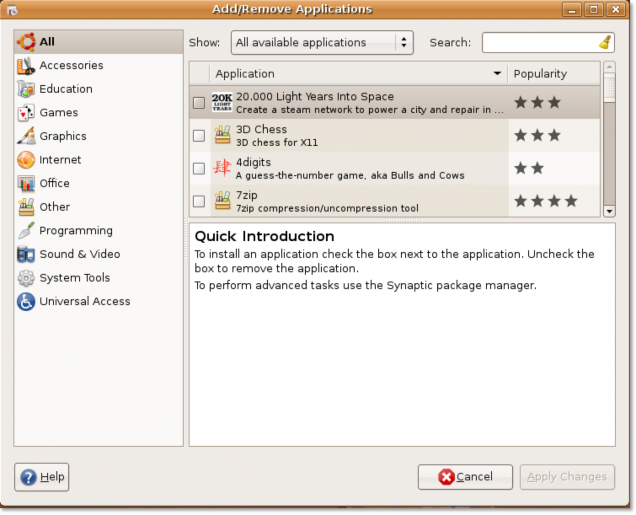Click the Quick Introduction heading
The image size is (636, 515).
264,236
